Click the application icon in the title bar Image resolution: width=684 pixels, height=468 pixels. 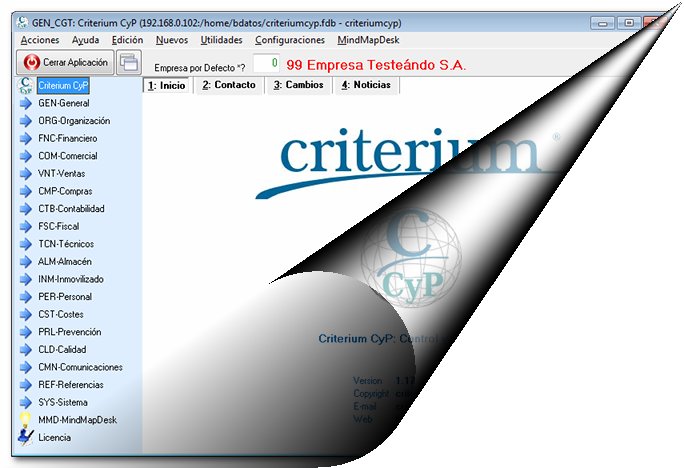point(22,22)
